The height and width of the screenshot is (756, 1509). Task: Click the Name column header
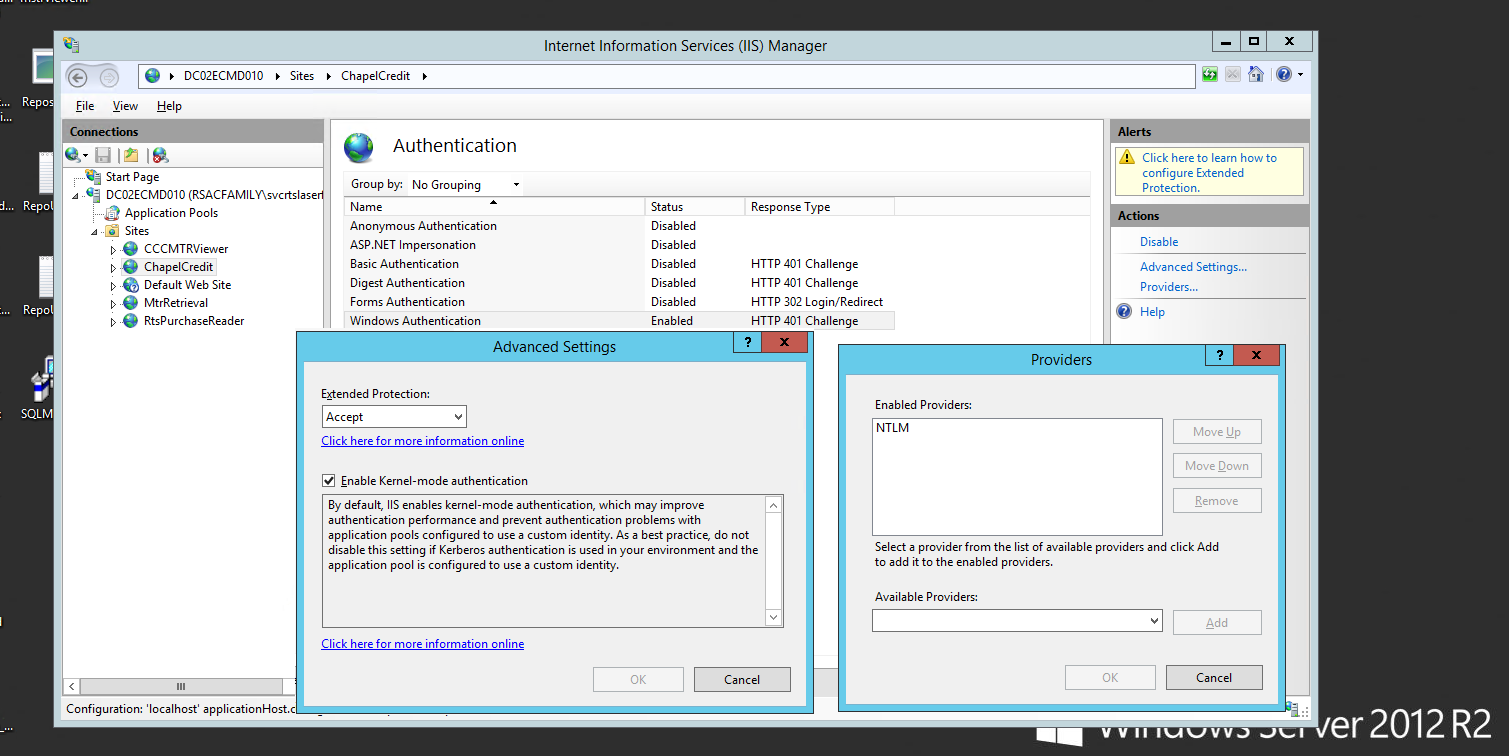tap(495, 207)
